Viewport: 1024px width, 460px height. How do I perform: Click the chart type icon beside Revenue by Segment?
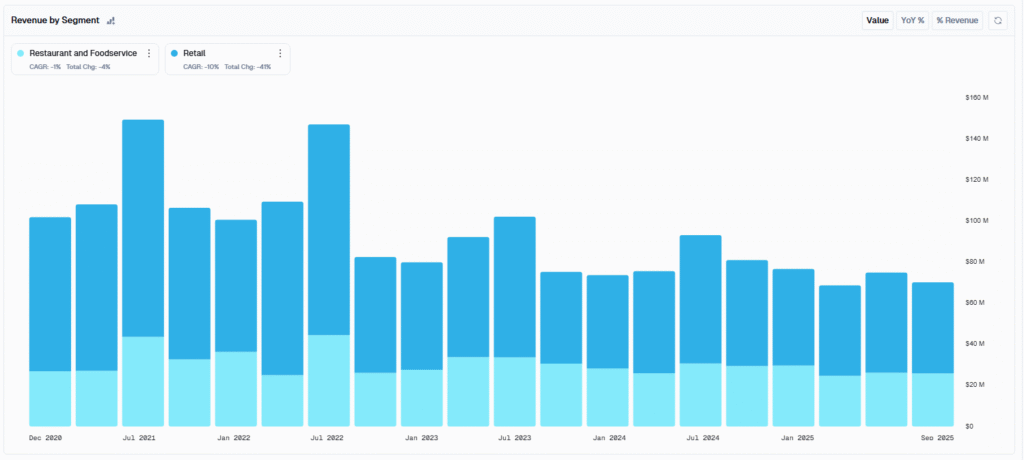111,21
